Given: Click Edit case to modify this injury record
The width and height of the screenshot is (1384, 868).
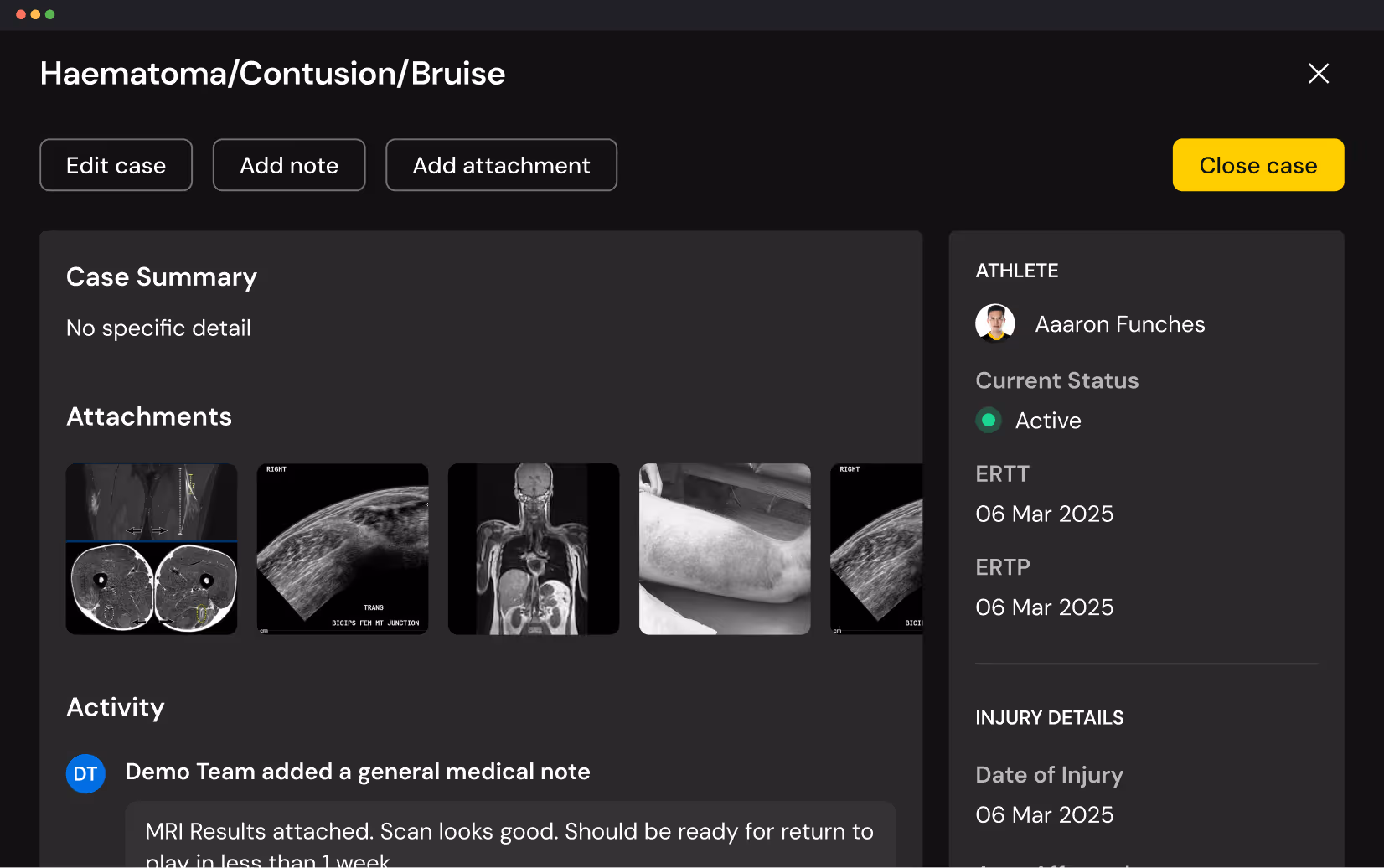Looking at the screenshot, I should (x=116, y=165).
